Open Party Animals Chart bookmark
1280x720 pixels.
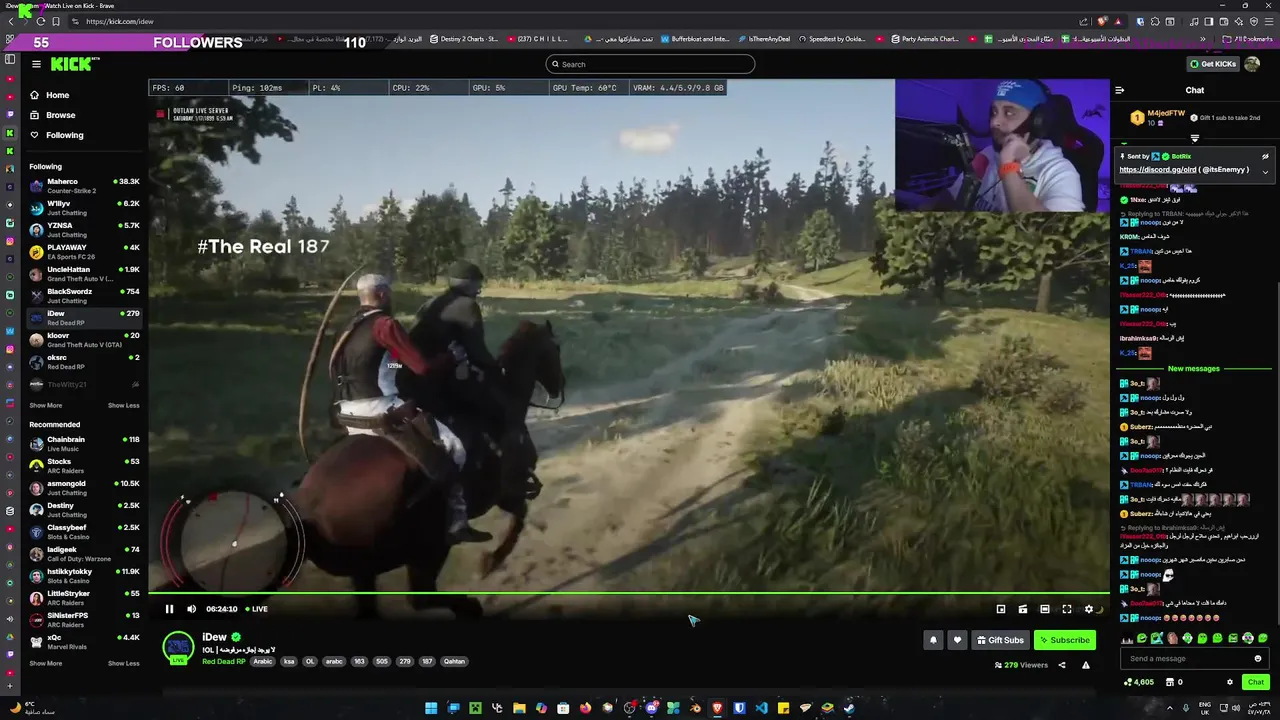click(923, 39)
